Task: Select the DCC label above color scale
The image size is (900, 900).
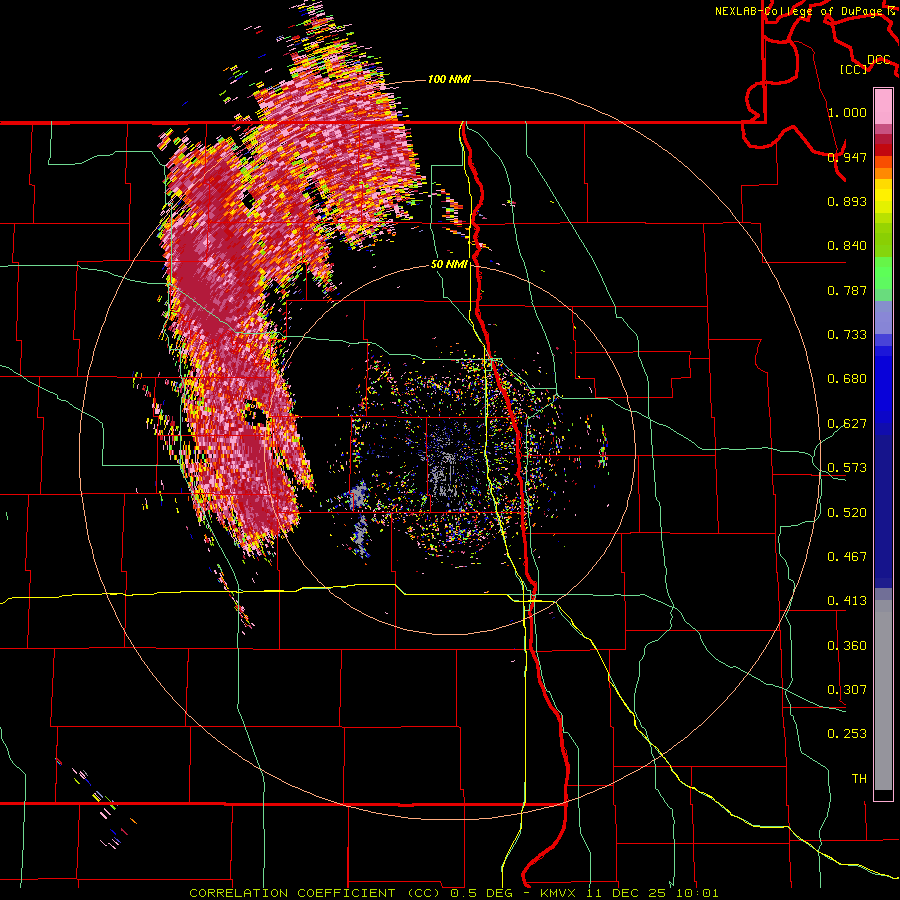Action: click(879, 60)
